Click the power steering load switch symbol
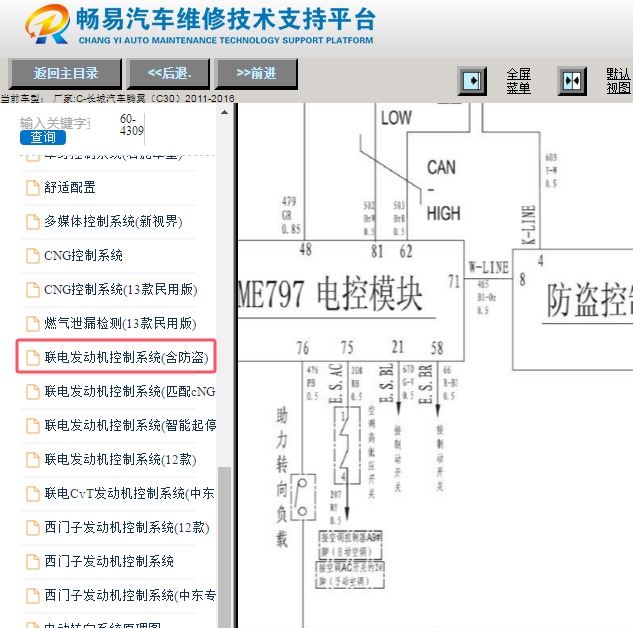Screen dimensions: 633x628 pyautogui.click(x=302, y=497)
